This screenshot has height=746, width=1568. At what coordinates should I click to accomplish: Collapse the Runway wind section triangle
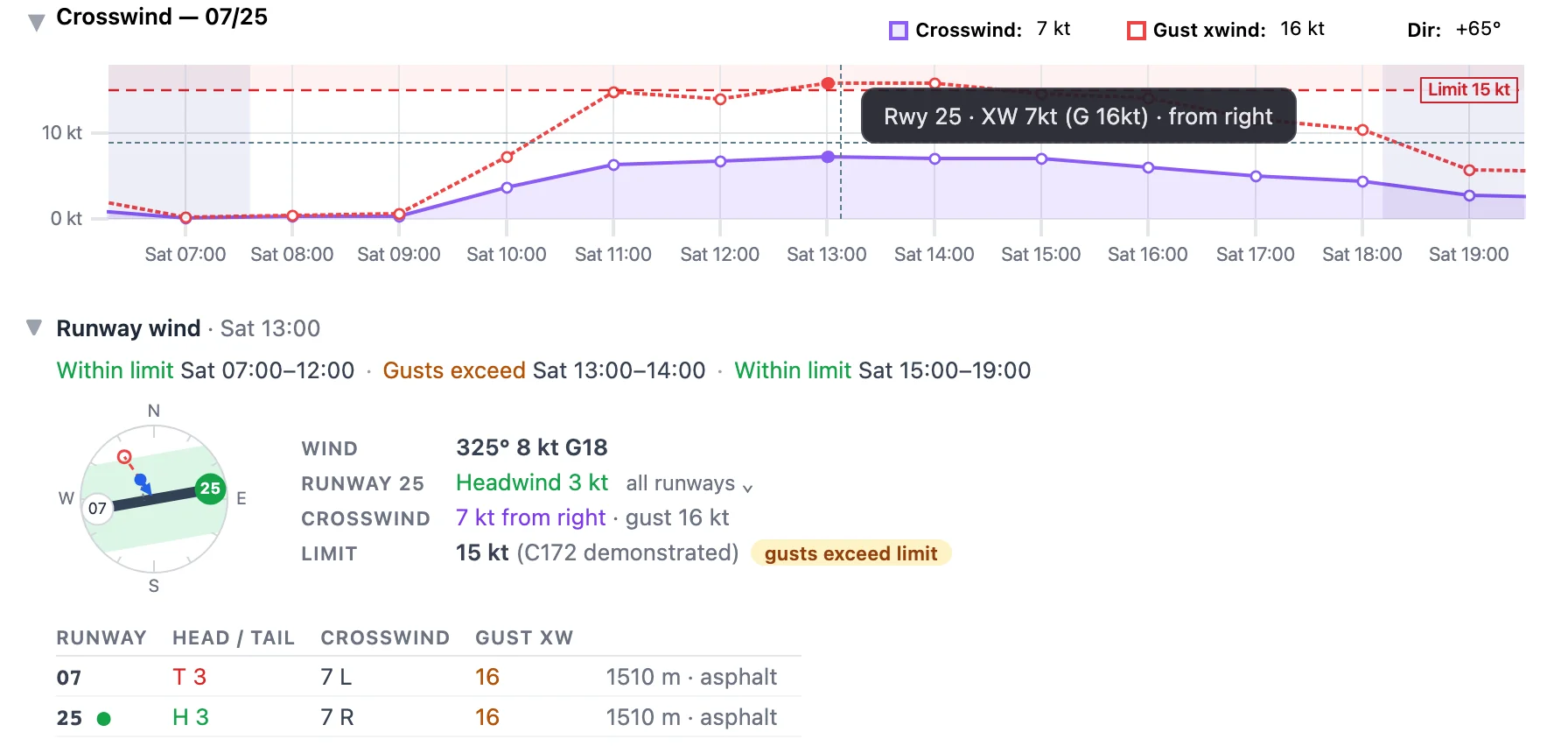tap(34, 327)
